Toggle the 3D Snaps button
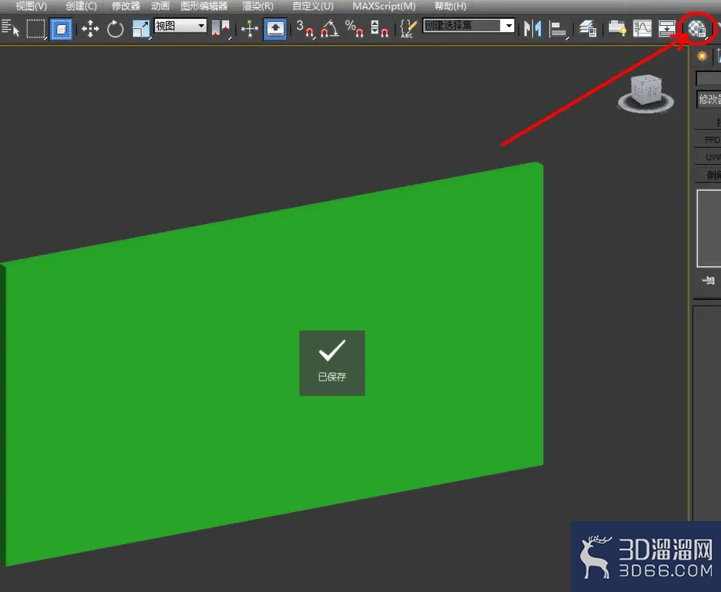Screen dimensions: 721x592 click(x=305, y=29)
